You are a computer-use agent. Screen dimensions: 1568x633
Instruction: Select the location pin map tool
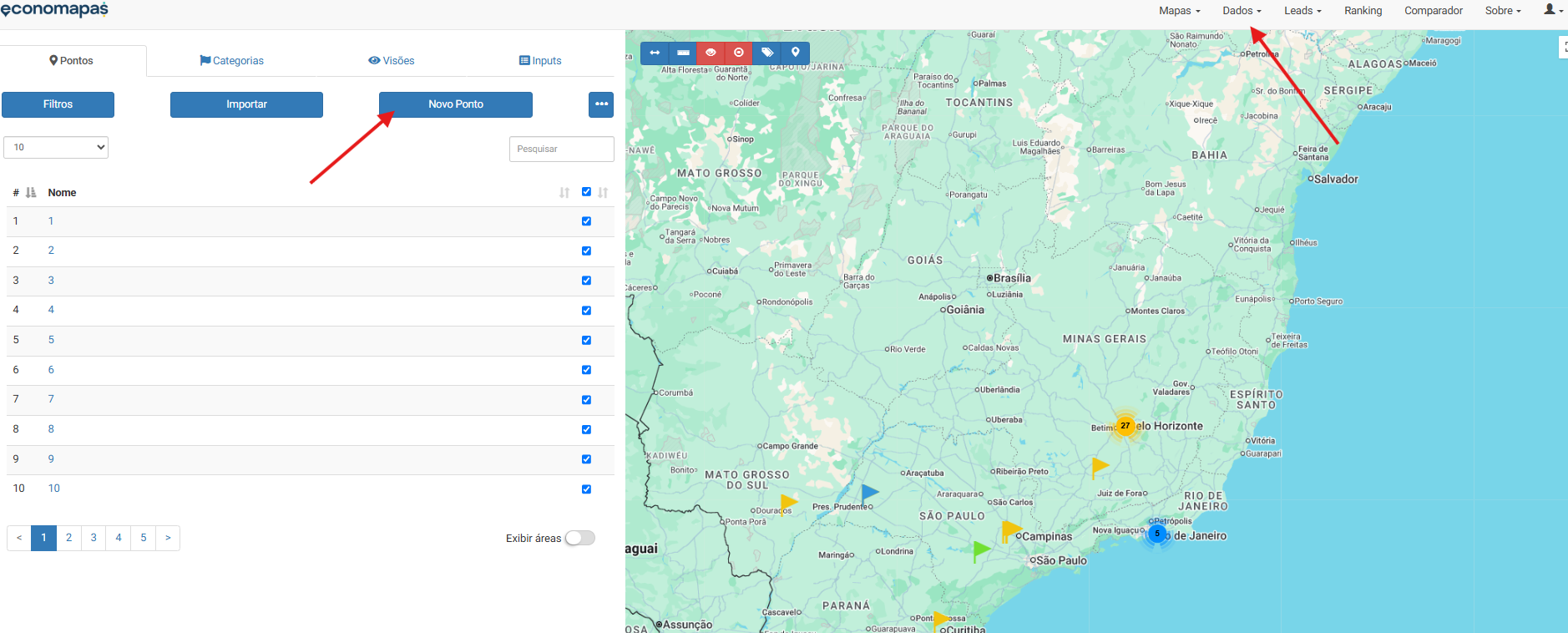(796, 53)
